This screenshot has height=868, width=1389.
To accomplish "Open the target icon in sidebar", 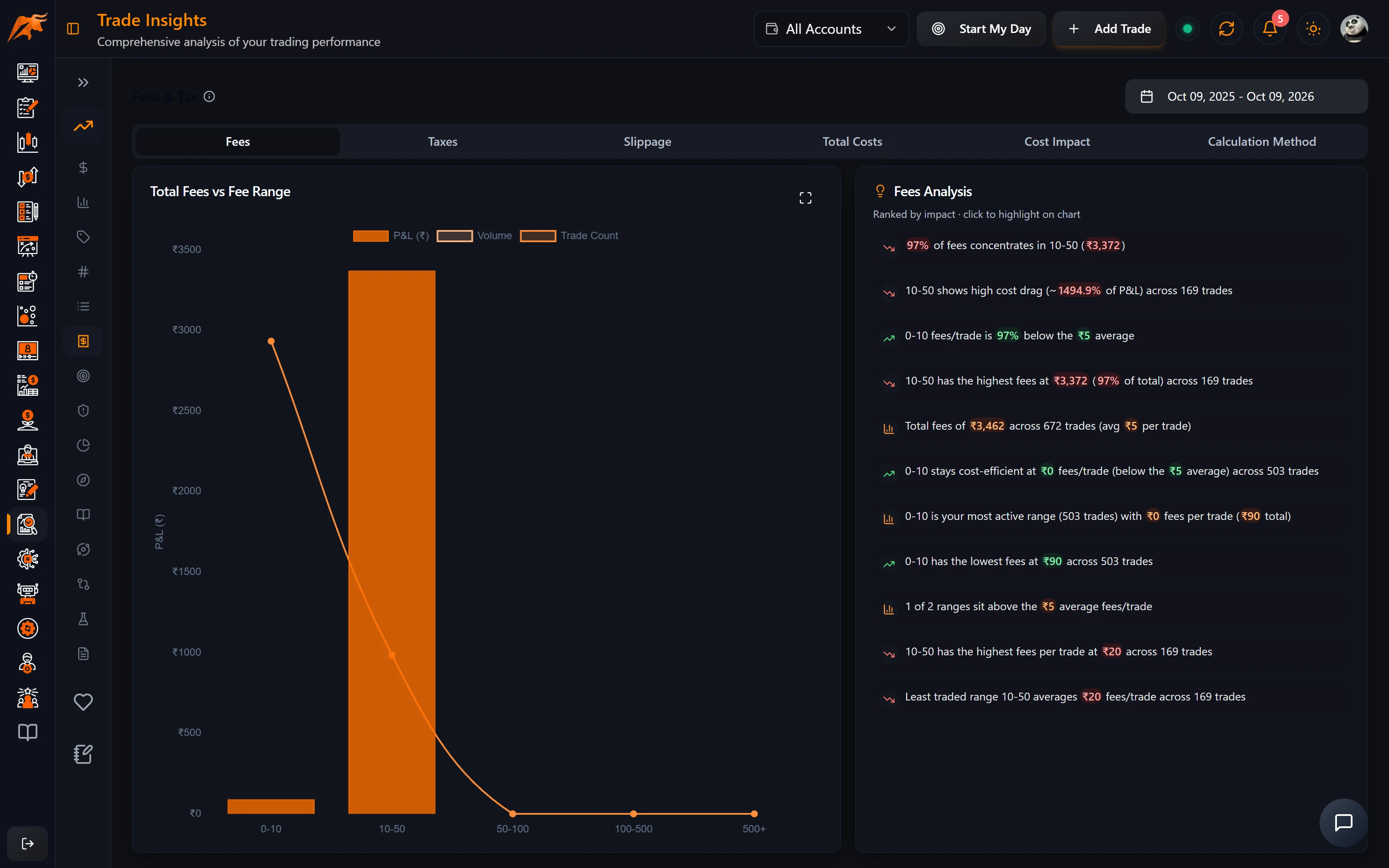I will [83, 376].
